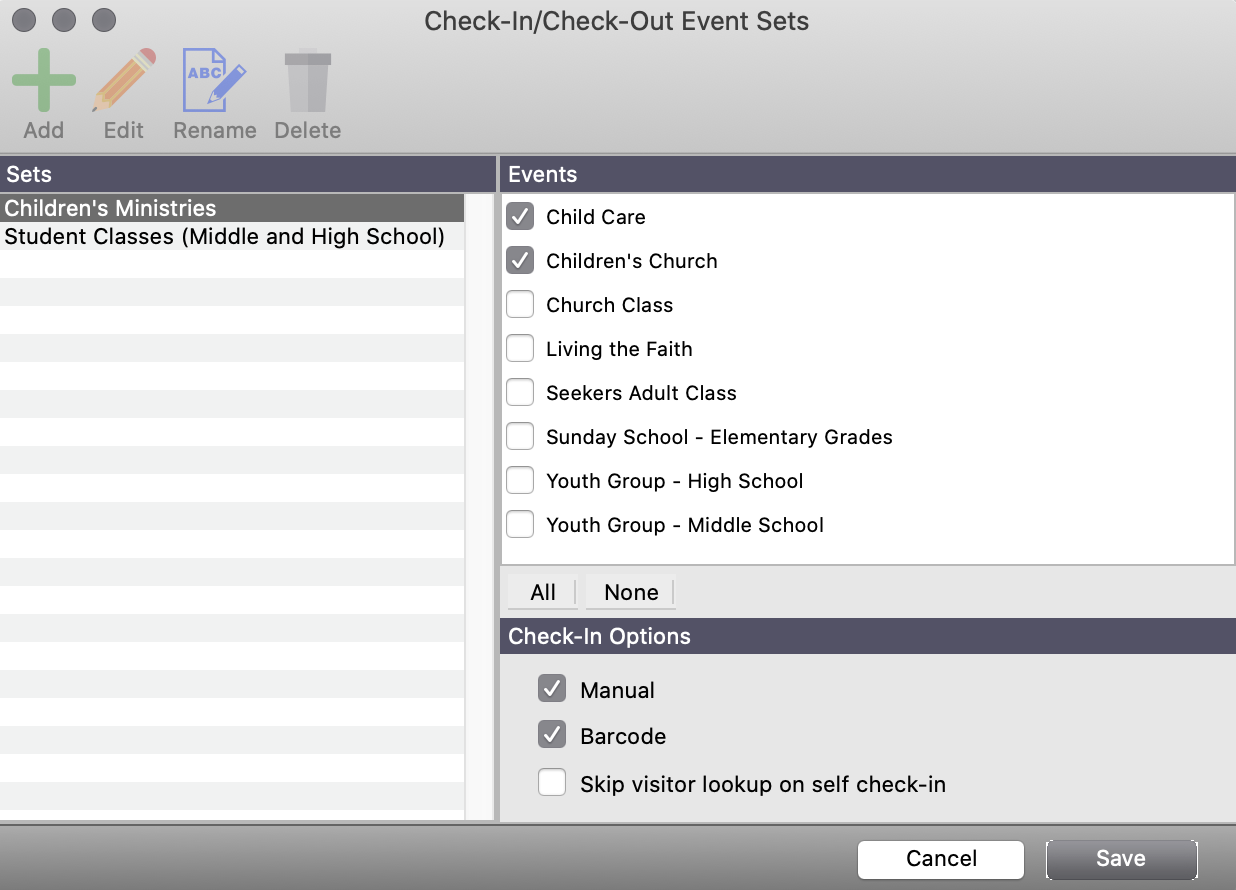Disable the Barcode check-in option
1236x890 pixels.
tap(552, 735)
